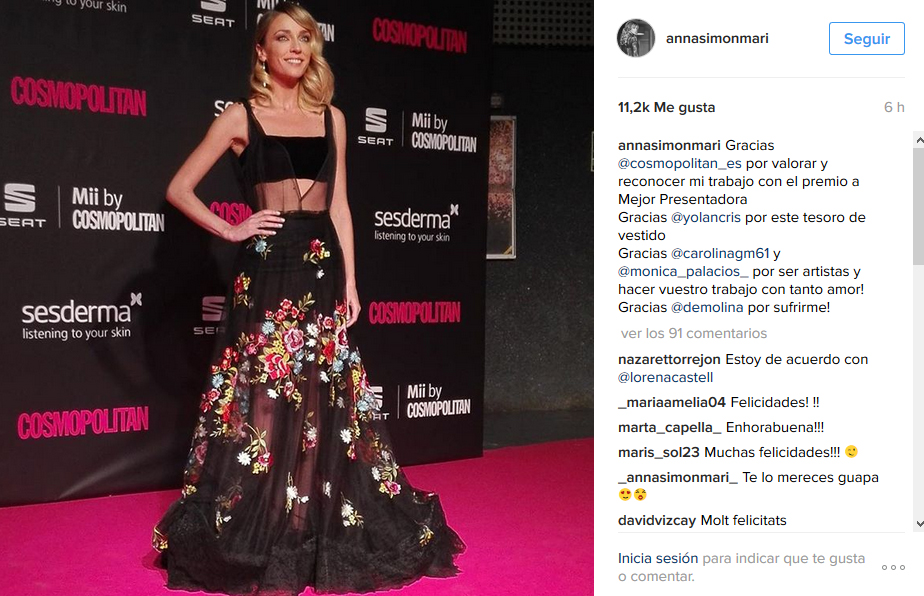
Task: Open the annasimonmari profile avatar
Action: click(636, 38)
